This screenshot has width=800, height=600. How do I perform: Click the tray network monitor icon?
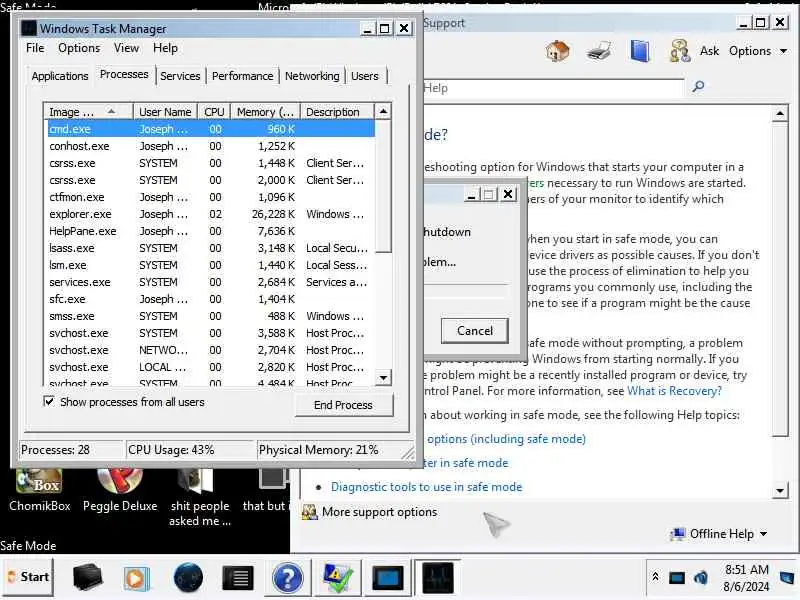click(x=677, y=578)
